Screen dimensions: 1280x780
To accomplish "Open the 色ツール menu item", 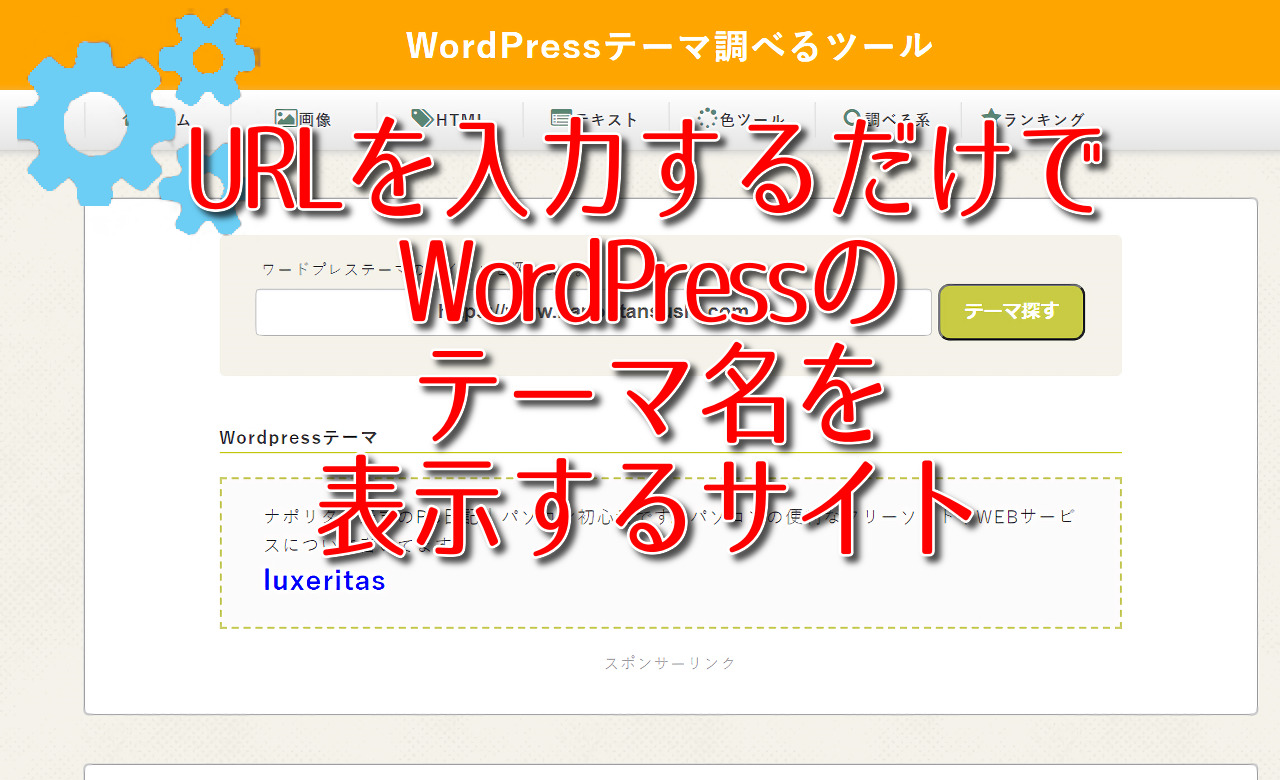I will (x=741, y=119).
